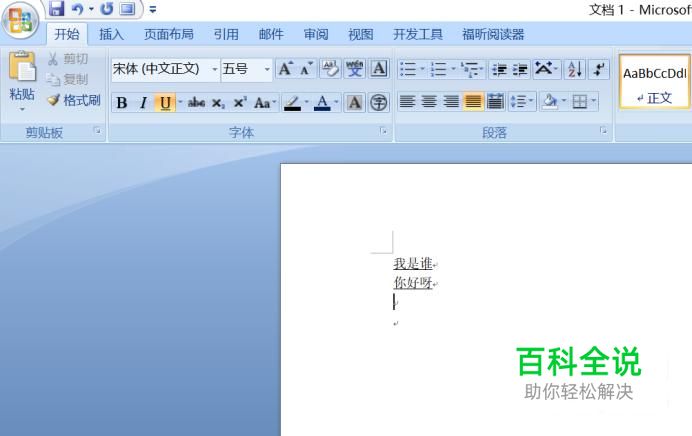This screenshot has height=436, width=692.
Task: Open the phonetic guide (wén) tool
Action: pos(354,69)
